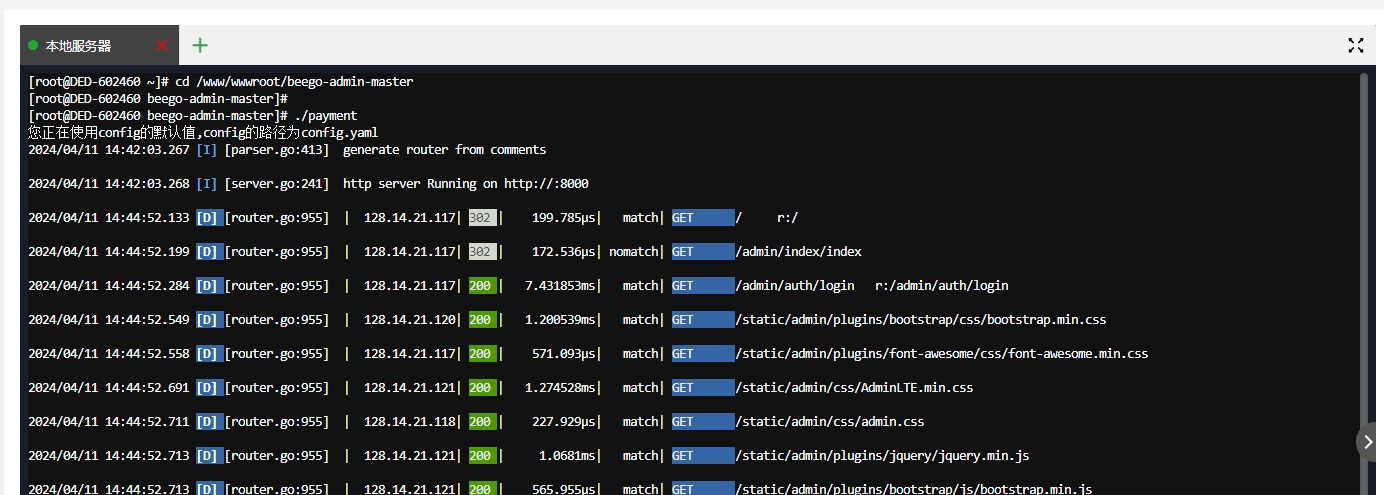Click the '/static/admin/css/admin.css' path
Viewport: 1384px width, 495px height.
[x=830, y=422]
